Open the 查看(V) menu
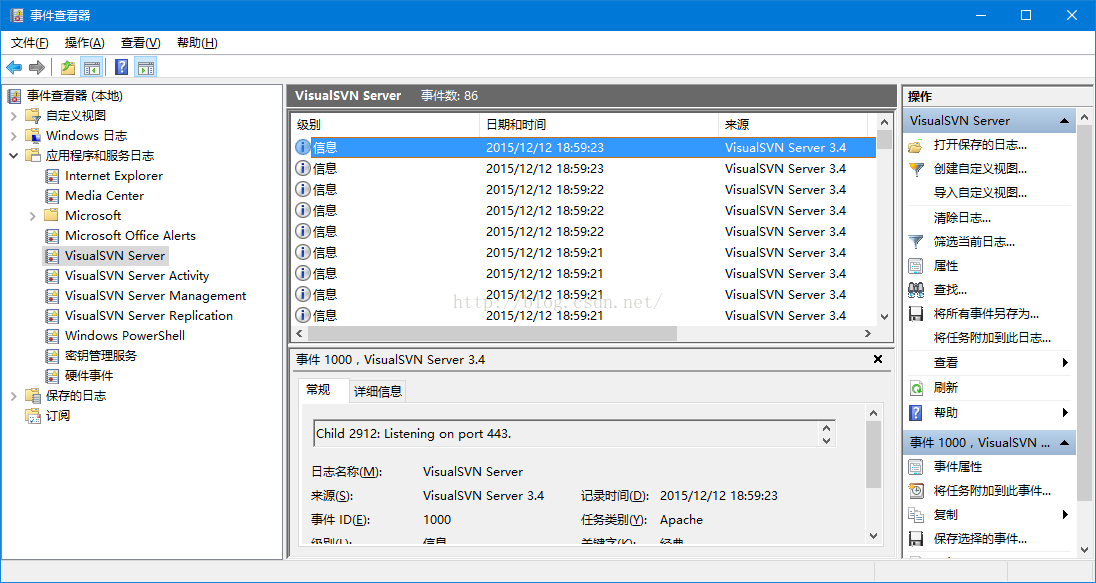The width and height of the screenshot is (1096, 583). (140, 43)
